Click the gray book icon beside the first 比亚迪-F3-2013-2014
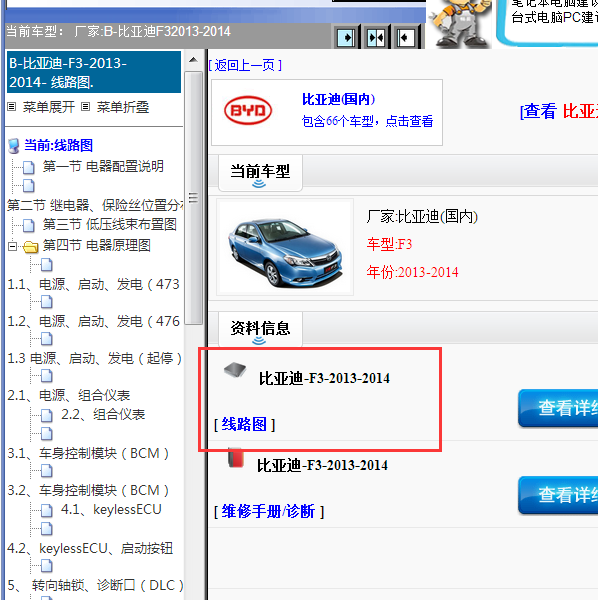The image size is (598, 600). point(235,370)
